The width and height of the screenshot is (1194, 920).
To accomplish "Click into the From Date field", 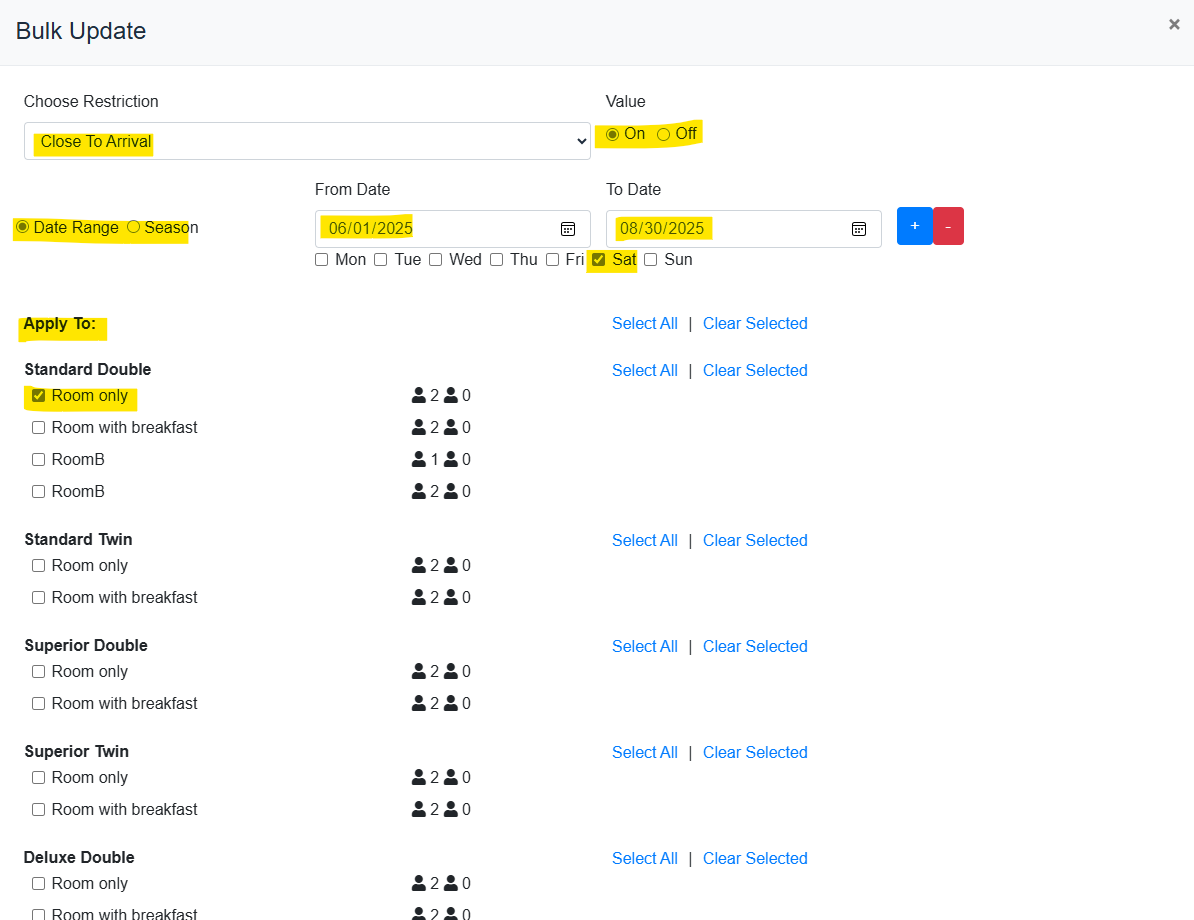I will pyautogui.click(x=430, y=229).
